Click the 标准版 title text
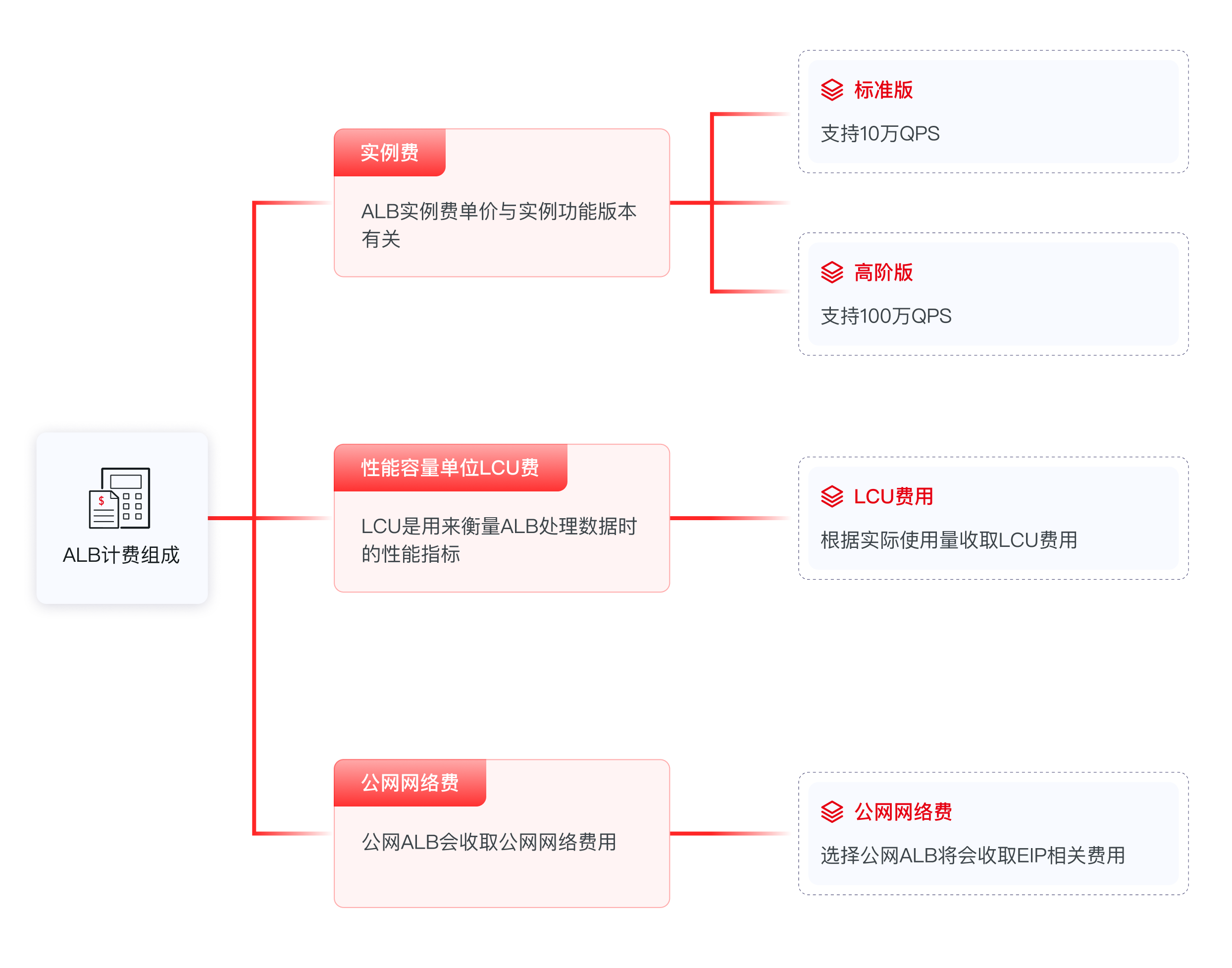This screenshot has width=1232, height=968. click(x=883, y=90)
